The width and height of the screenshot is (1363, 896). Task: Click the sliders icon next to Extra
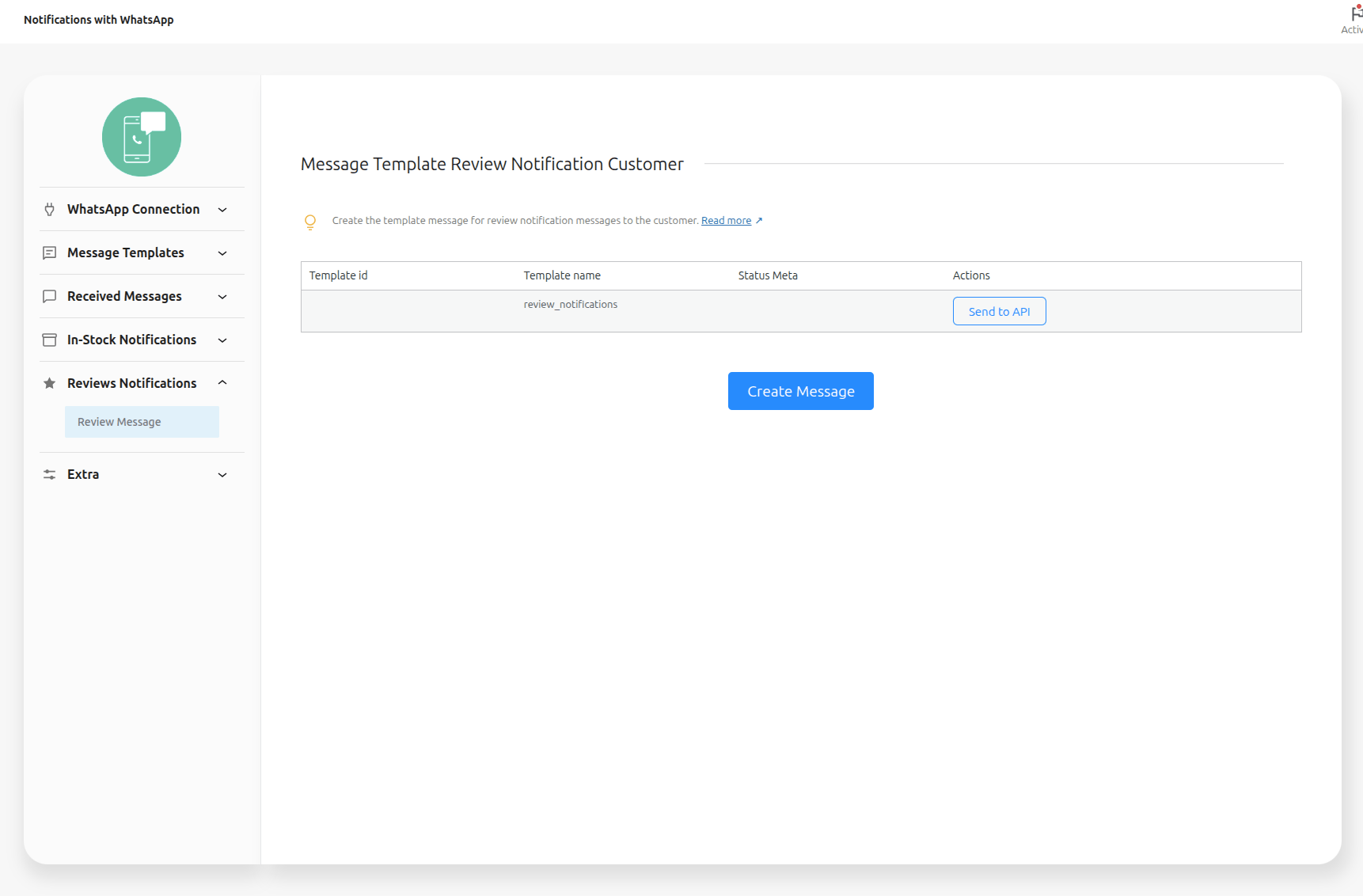point(49,475)
